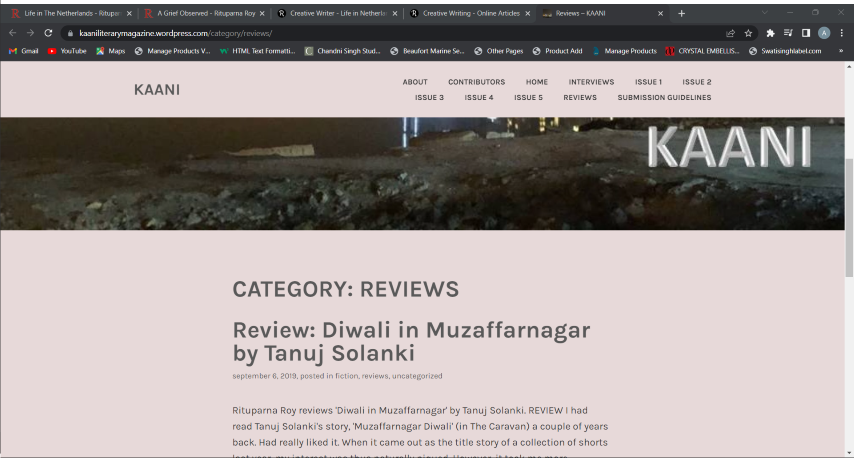Open the profile avatar icon
This screenshot has height=458, width=854.
824,33
